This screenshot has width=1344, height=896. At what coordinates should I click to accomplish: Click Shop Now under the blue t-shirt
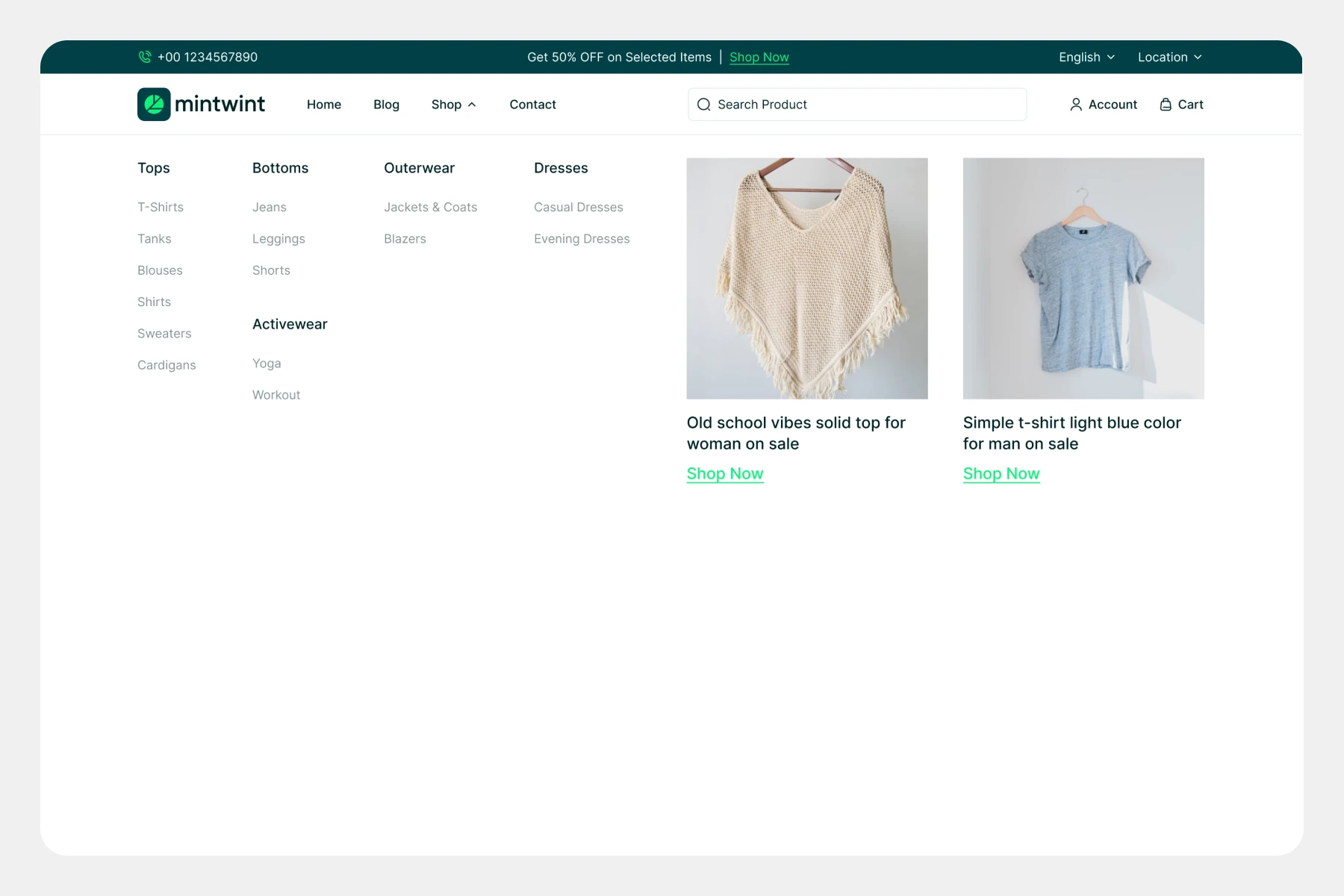[1001, 473]
